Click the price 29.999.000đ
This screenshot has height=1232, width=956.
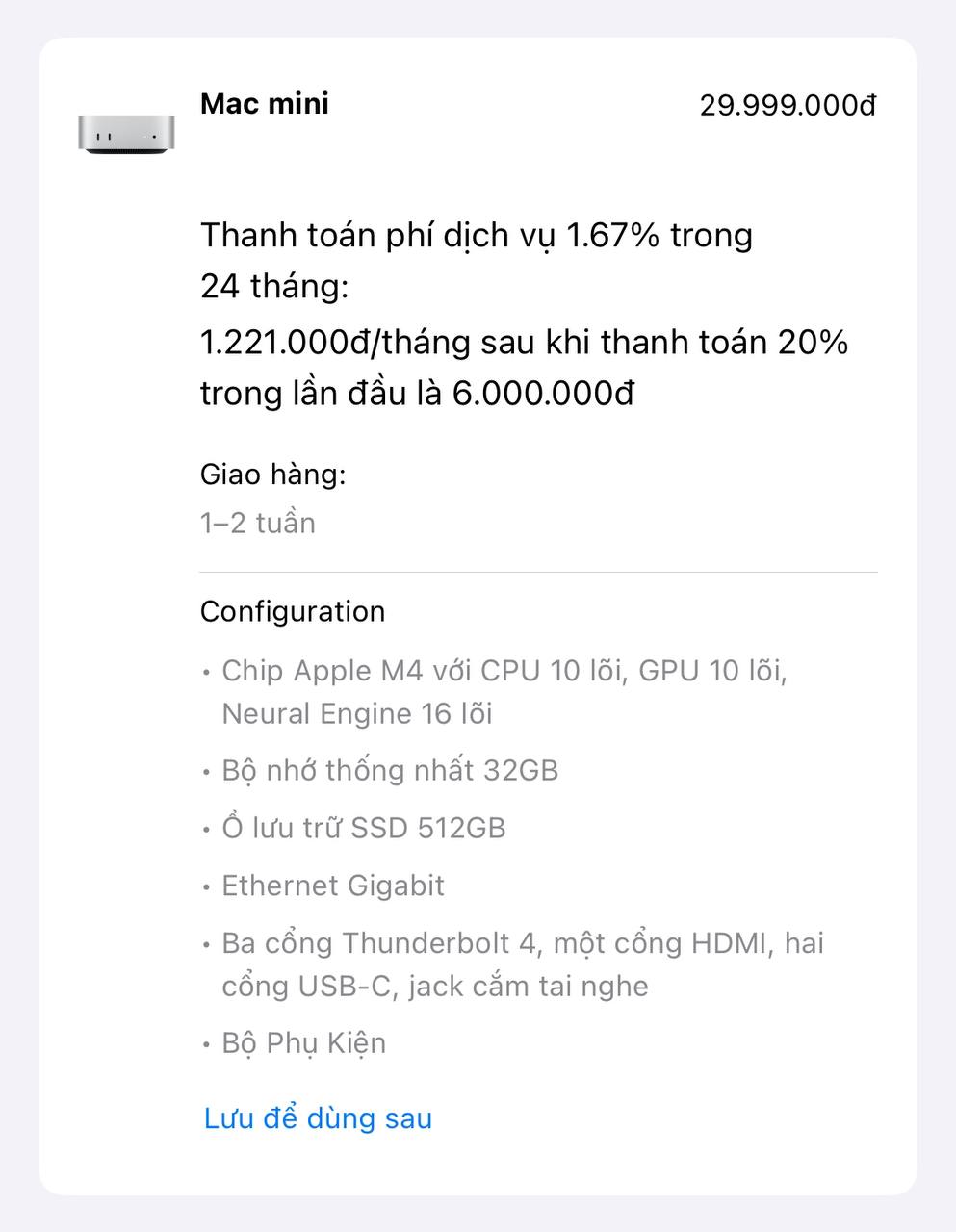point(788,106)
